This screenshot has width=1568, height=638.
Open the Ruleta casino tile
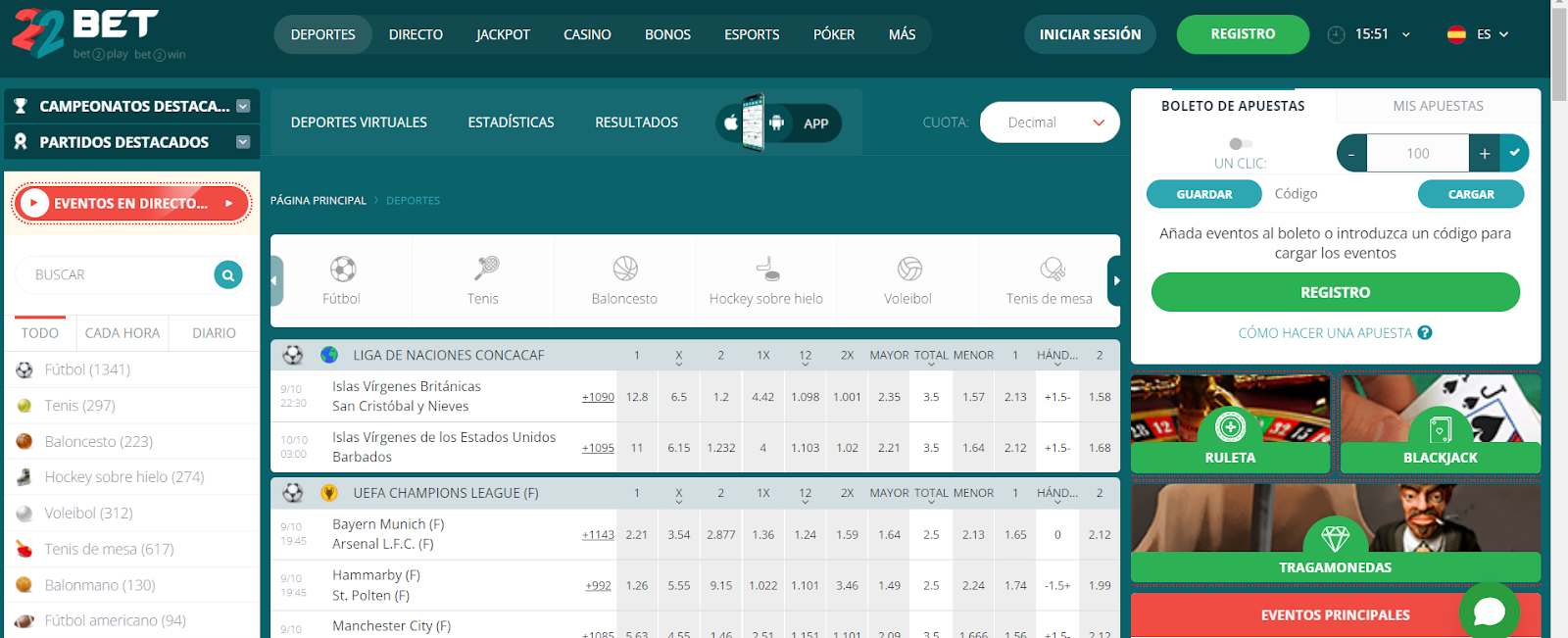coord(1230,423)
